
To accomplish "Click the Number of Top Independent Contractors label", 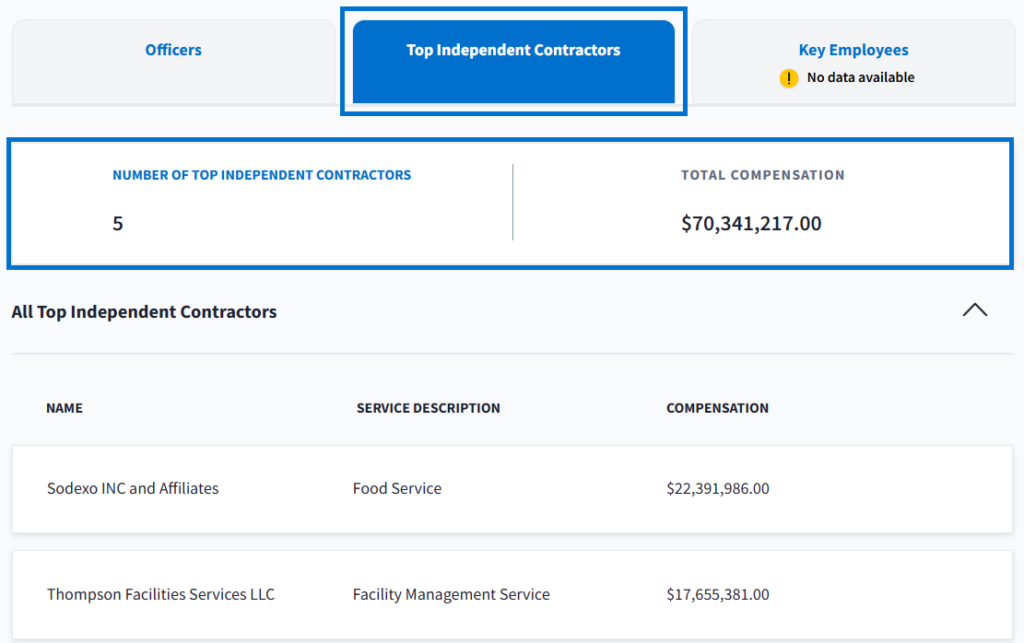I will pos(261,175).
